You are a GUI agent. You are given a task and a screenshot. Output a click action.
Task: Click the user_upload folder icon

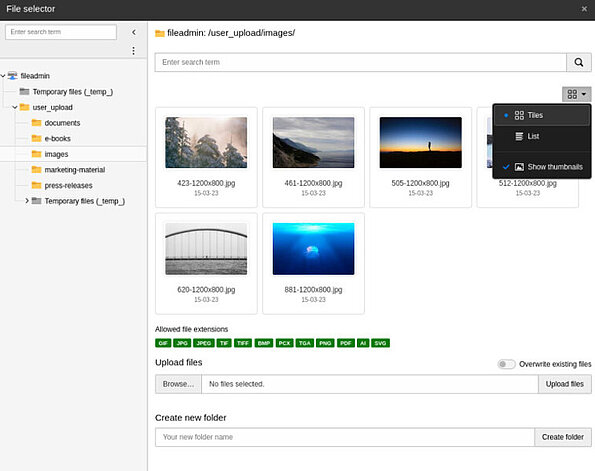(x=24, y=107)
